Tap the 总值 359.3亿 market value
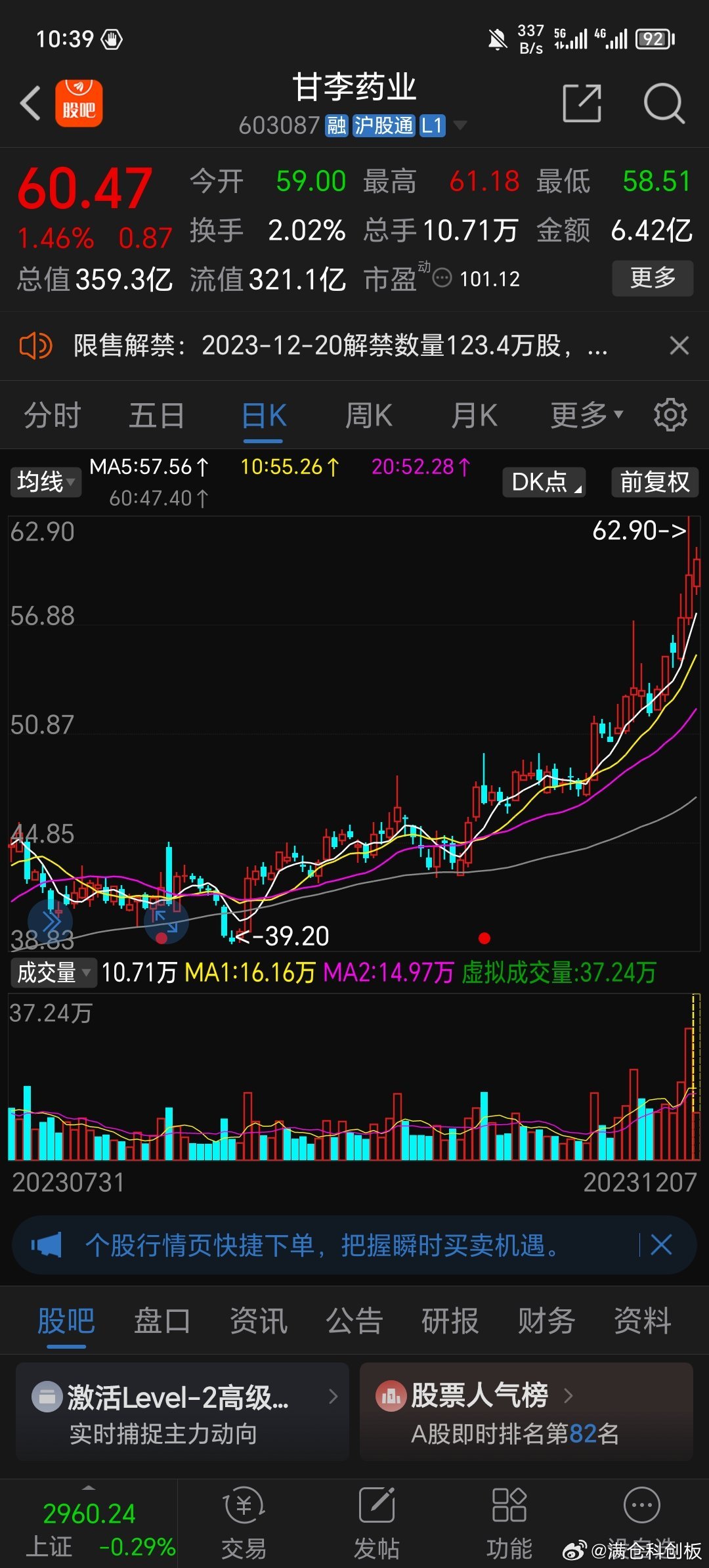 [95, 279]
